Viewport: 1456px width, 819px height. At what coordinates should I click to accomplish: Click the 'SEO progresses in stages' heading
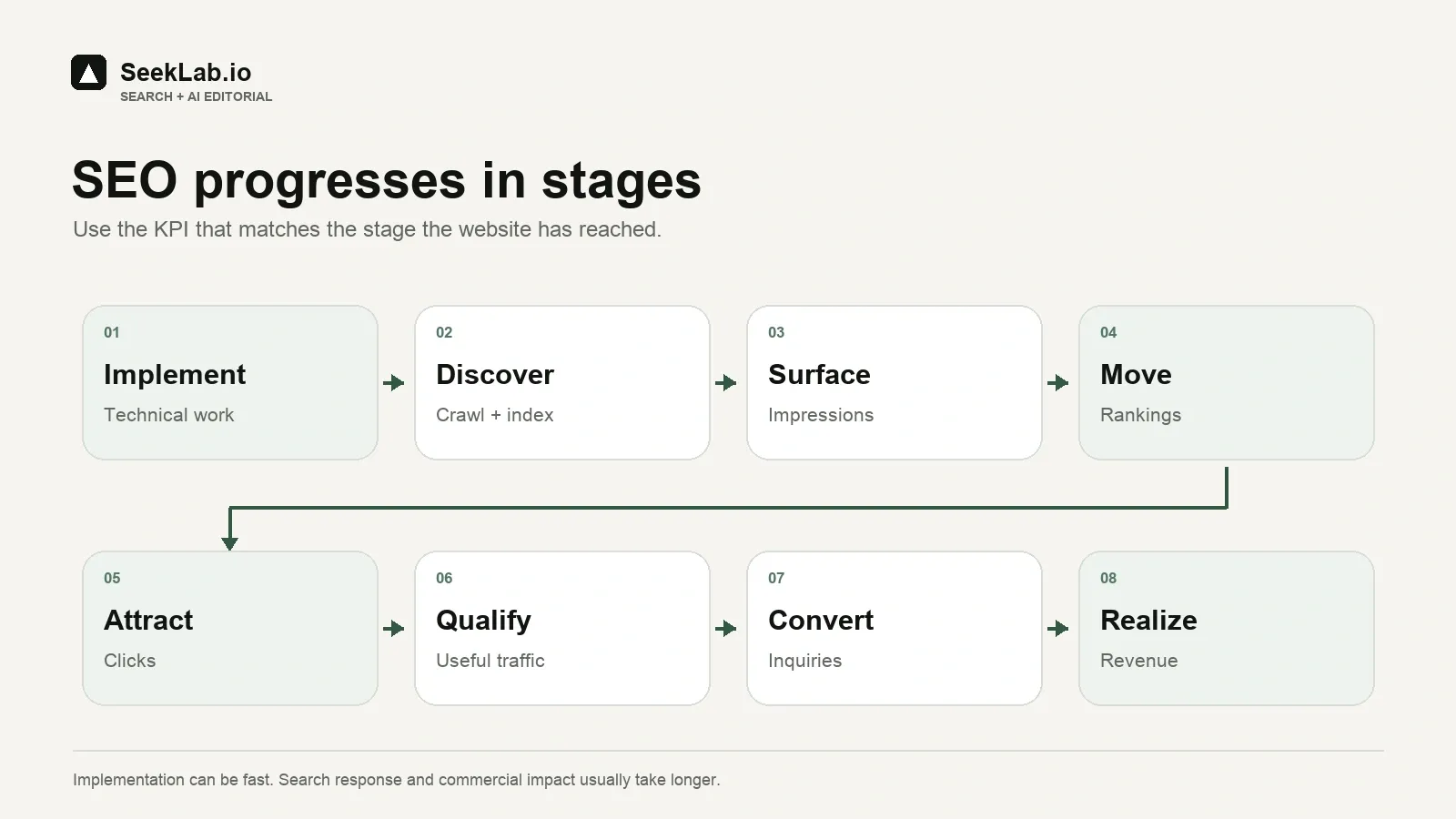click(x=387, y=180)
